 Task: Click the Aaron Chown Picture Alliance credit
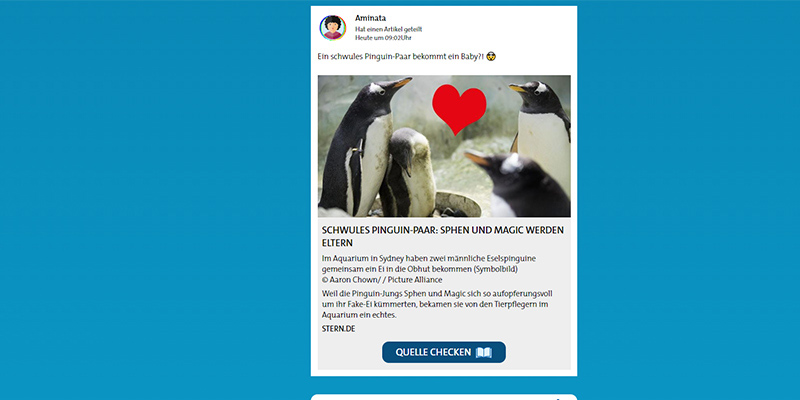(382, 280)
